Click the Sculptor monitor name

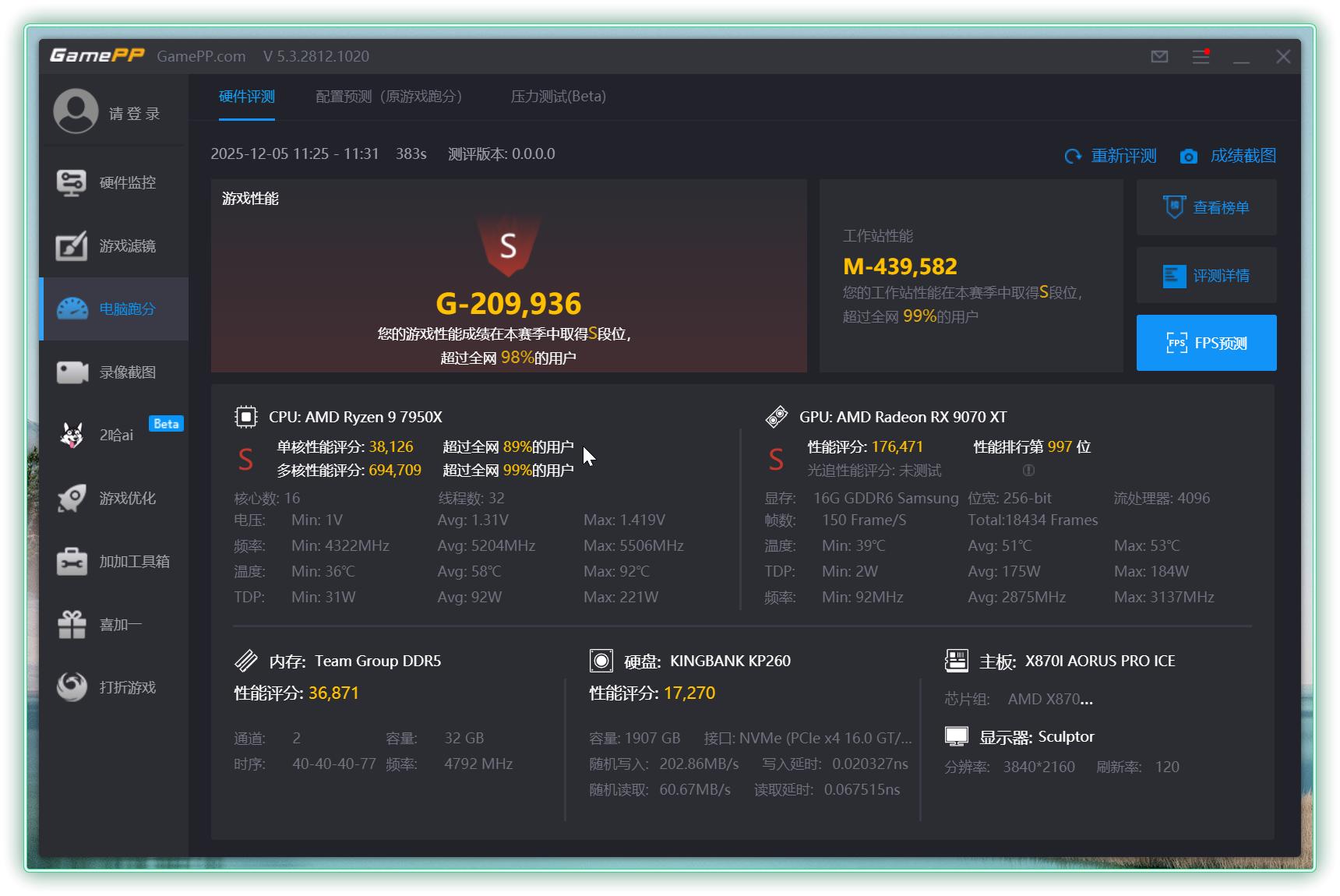1066,736
